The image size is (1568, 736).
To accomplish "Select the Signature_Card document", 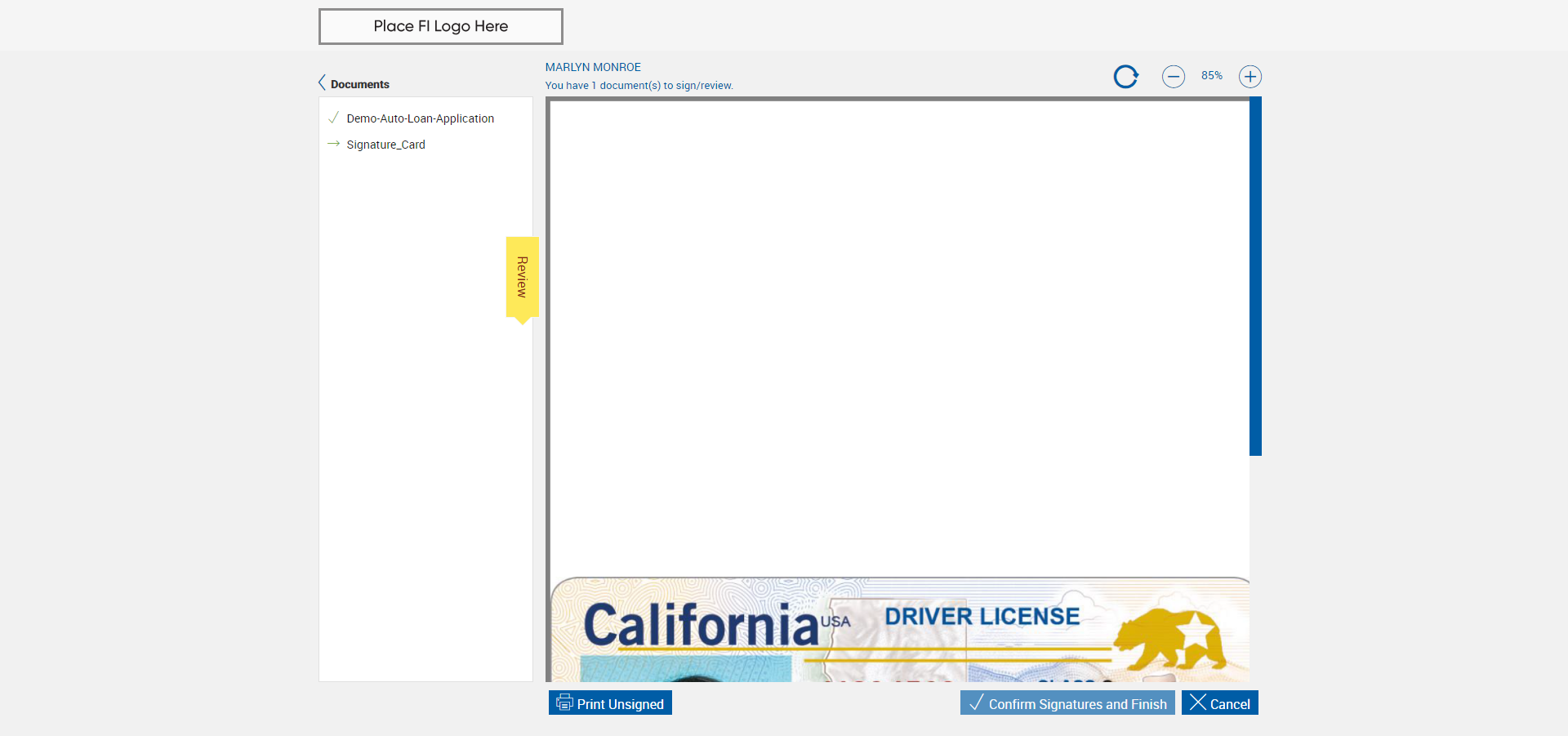I will [x=385, y=145].
